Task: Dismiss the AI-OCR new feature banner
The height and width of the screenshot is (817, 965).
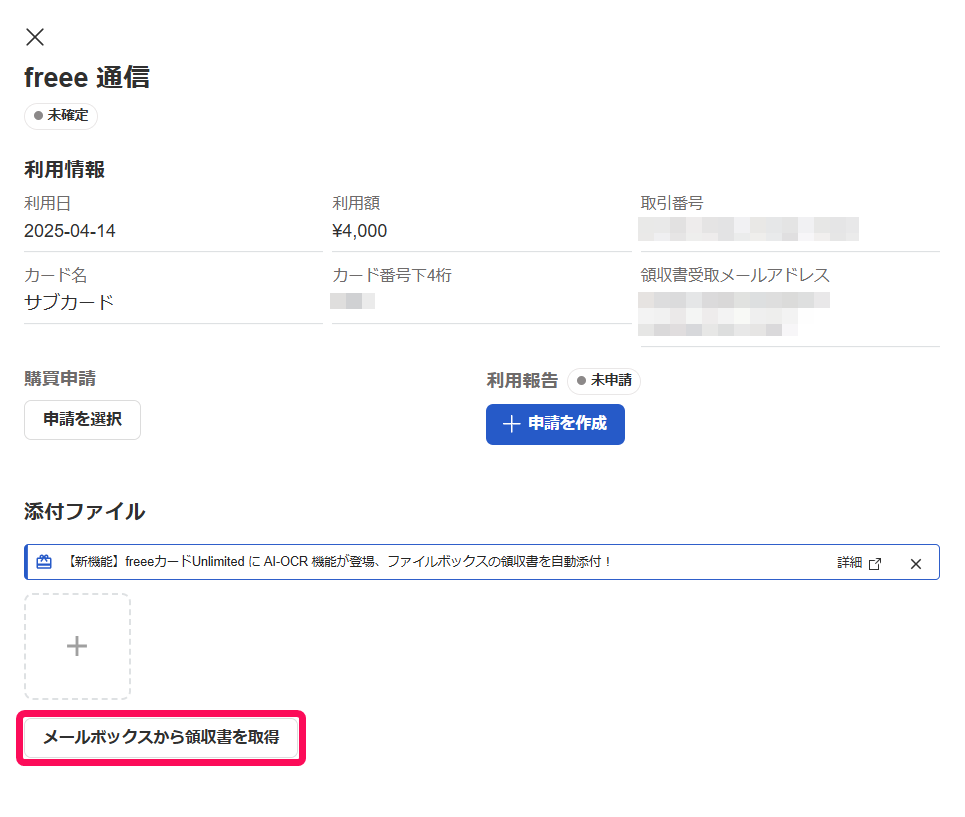Action: pos(916,564)
